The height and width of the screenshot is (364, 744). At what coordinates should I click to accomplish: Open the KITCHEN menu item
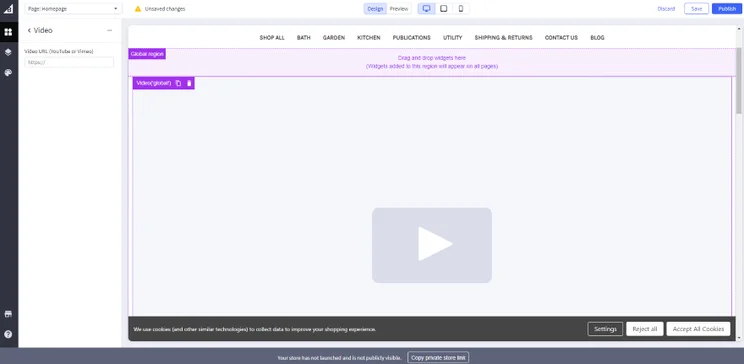click(369, 37)
